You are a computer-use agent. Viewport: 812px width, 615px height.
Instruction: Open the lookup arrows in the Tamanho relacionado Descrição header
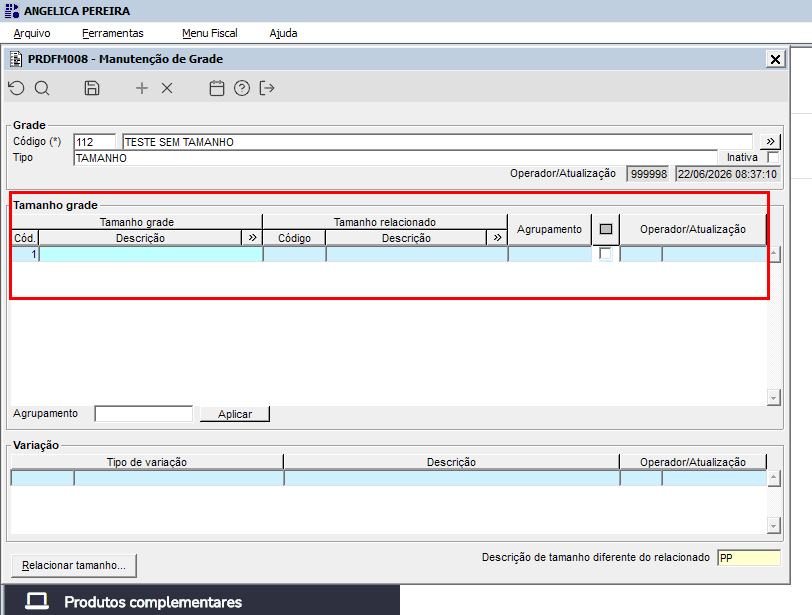click(x=497, y=238)
